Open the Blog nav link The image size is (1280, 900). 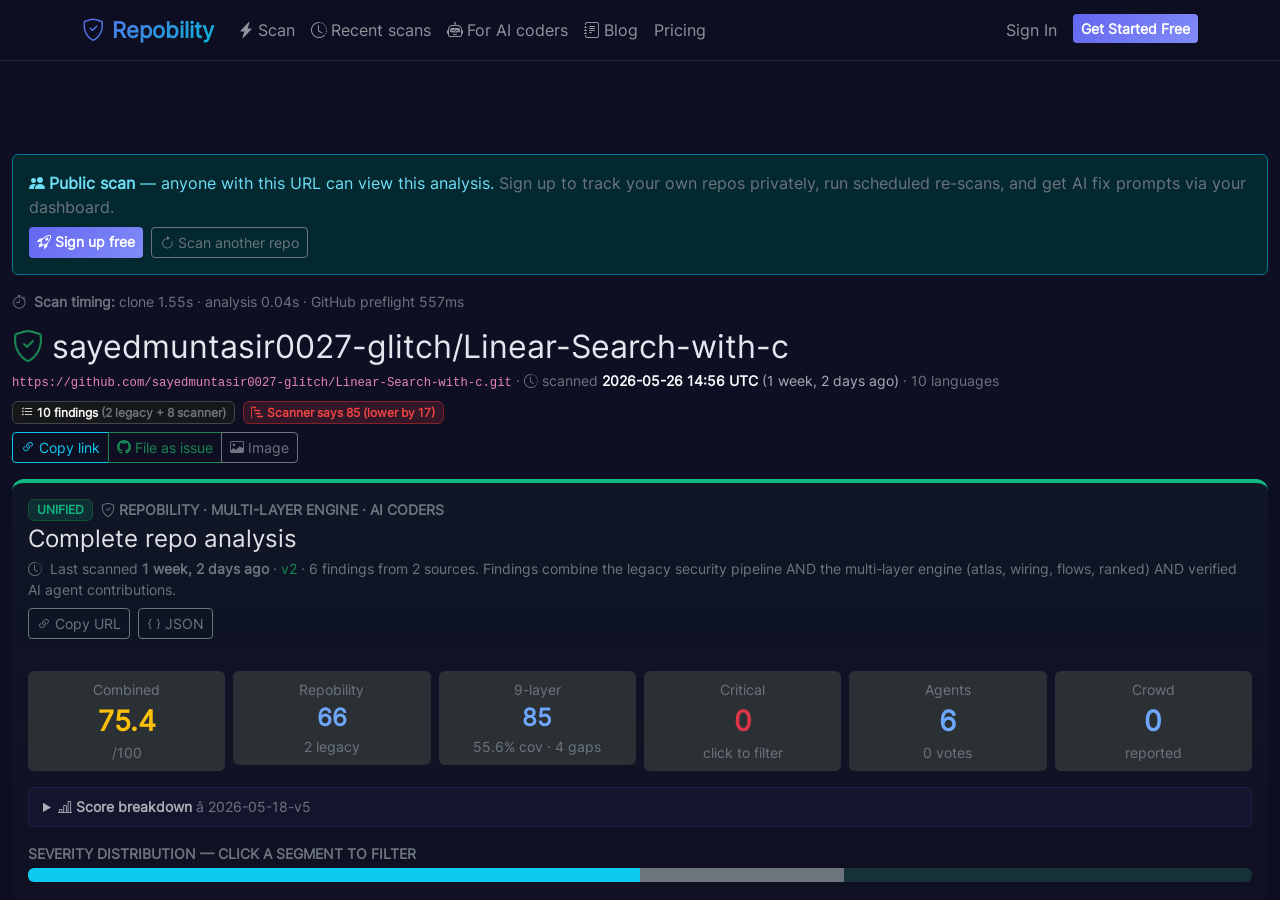[611, 30]
